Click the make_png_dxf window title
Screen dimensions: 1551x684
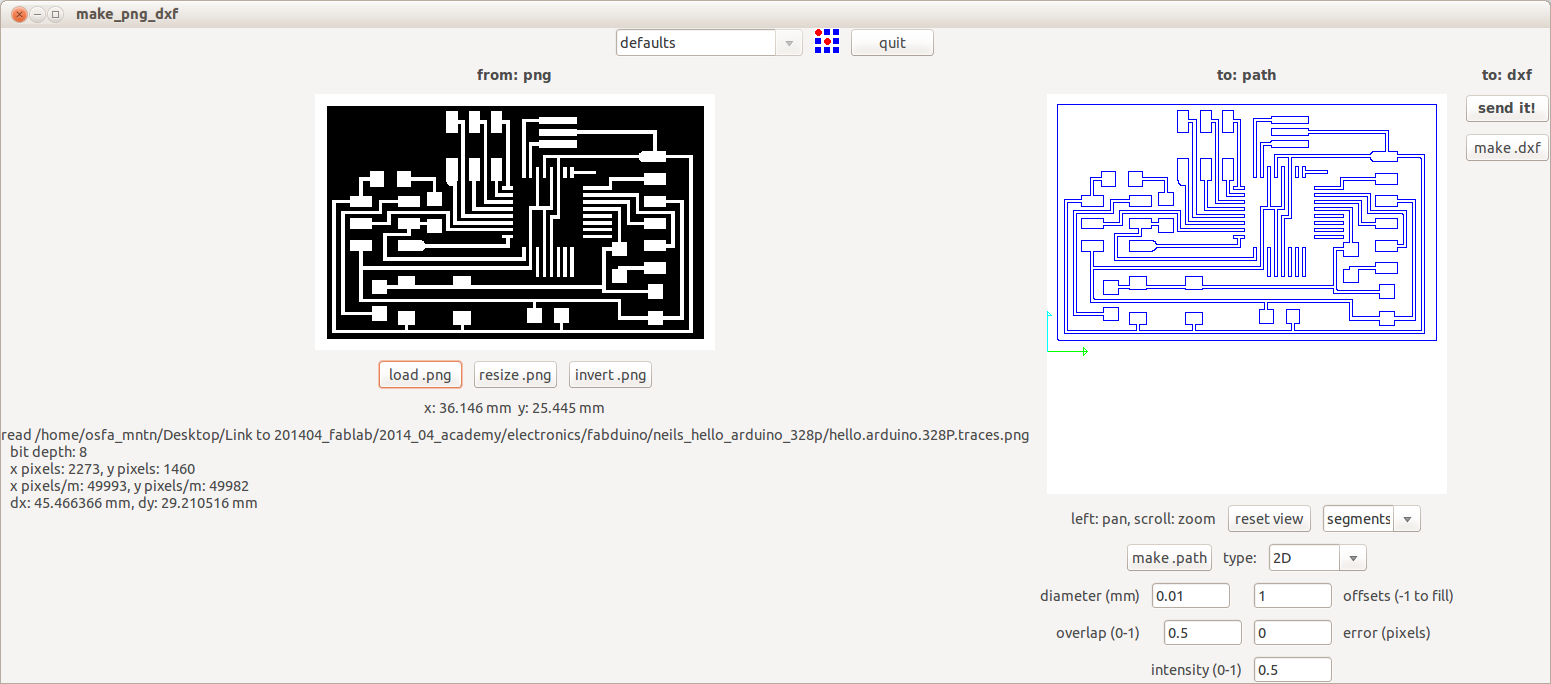[127, 15]
